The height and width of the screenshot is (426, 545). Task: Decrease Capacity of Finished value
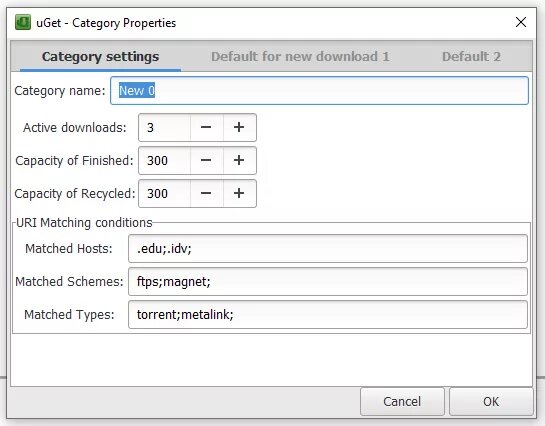tap(206, 161)
